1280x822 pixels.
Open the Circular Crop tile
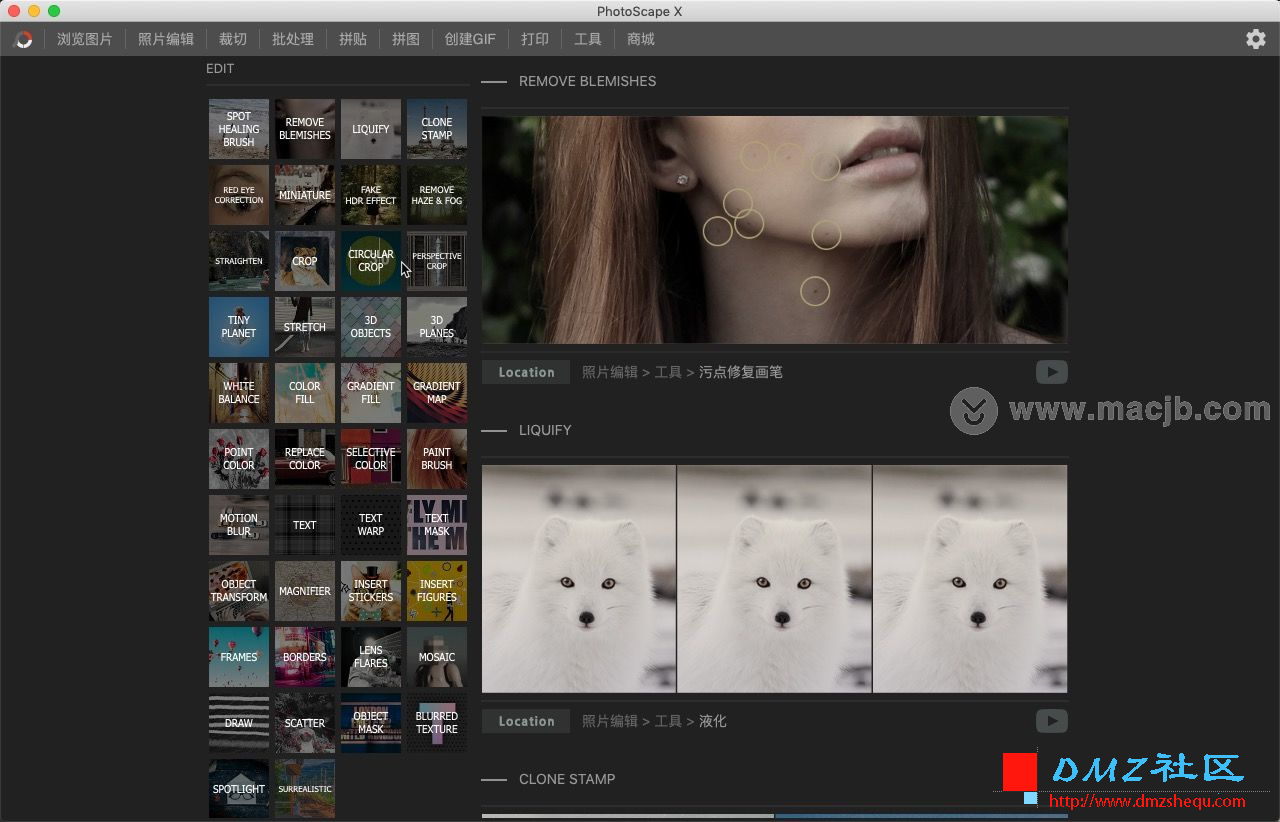(371, 261)
